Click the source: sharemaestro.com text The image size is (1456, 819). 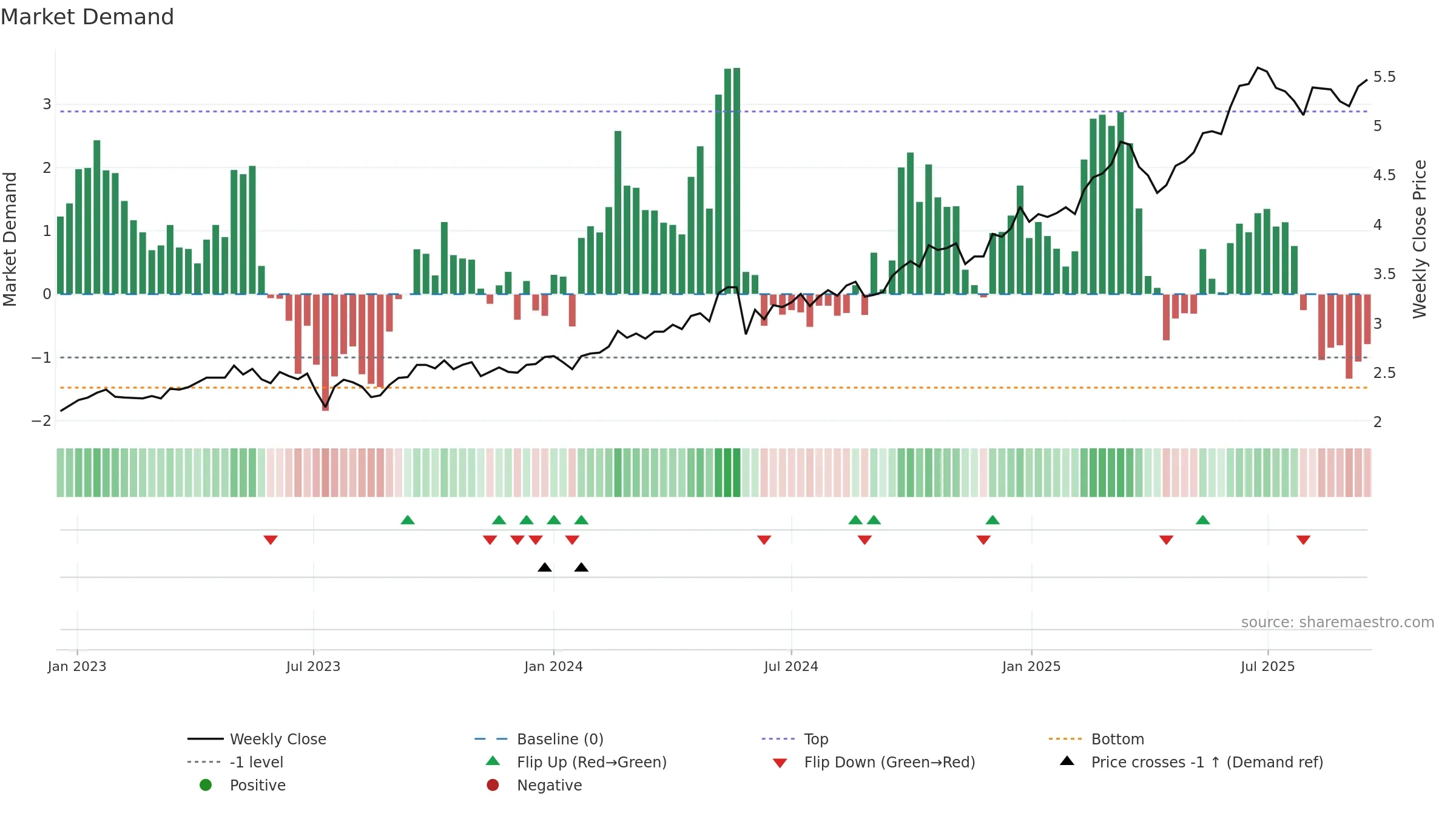coord(1338,622)
